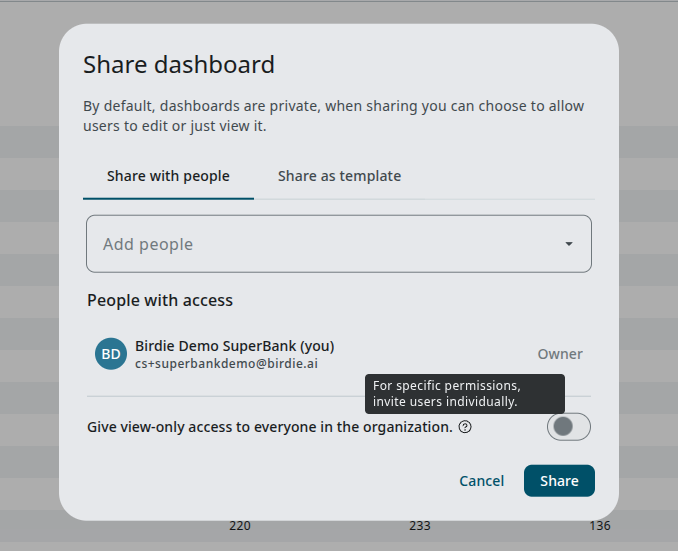Screen dimensions: 678x551
Task: Select the Share with people tab
Action: click(168, 176)
